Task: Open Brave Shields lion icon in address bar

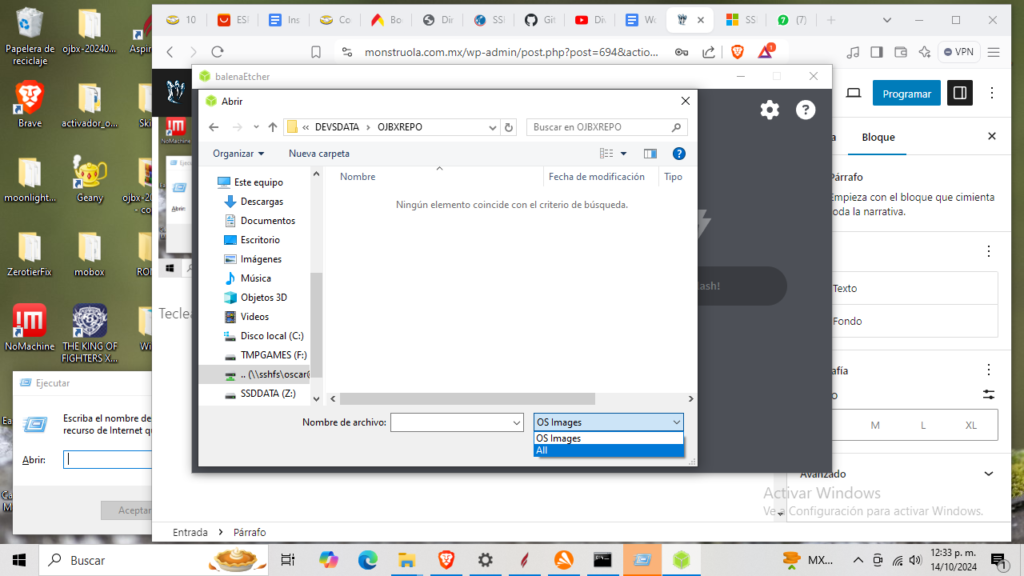Action: click(737, 52)
